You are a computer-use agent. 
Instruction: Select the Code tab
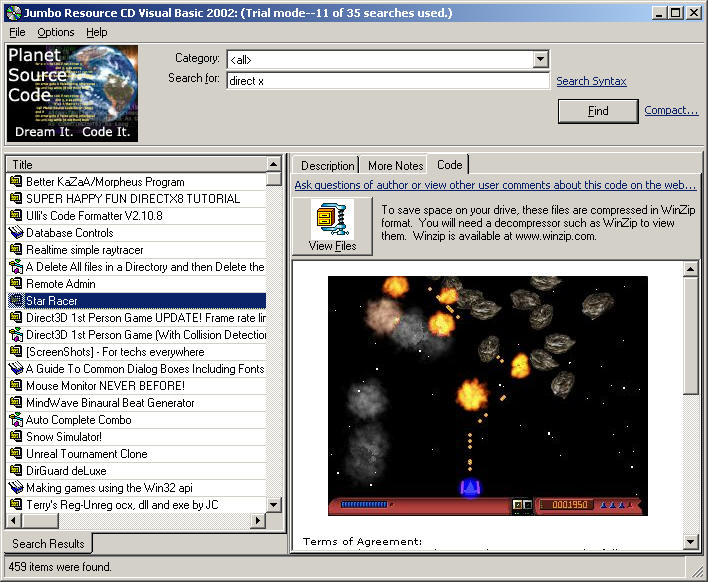coord(449,165)
